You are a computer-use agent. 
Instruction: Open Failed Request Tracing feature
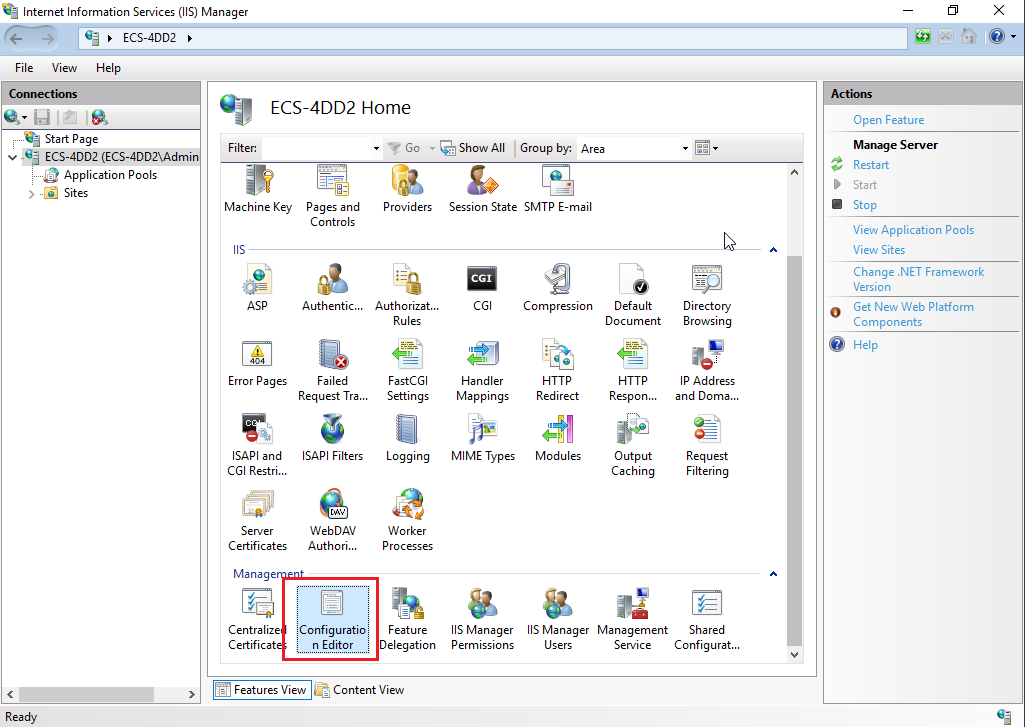point(332,370)
